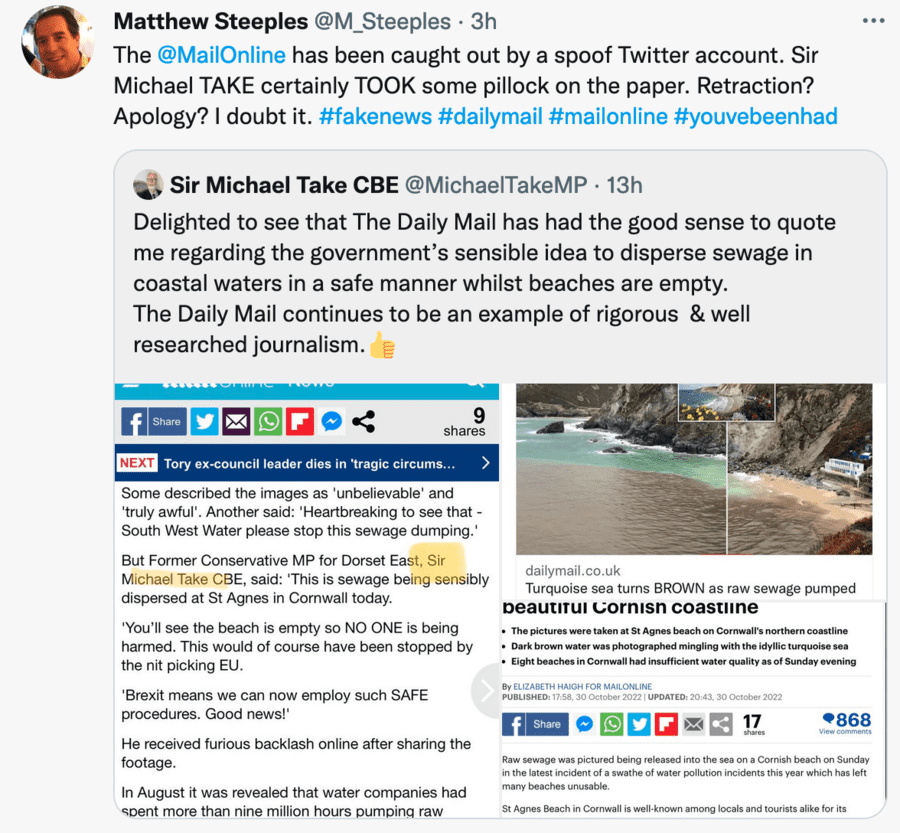Click Sir Michael Take's small avatar
900x833 pixels.
click(148, 185)
